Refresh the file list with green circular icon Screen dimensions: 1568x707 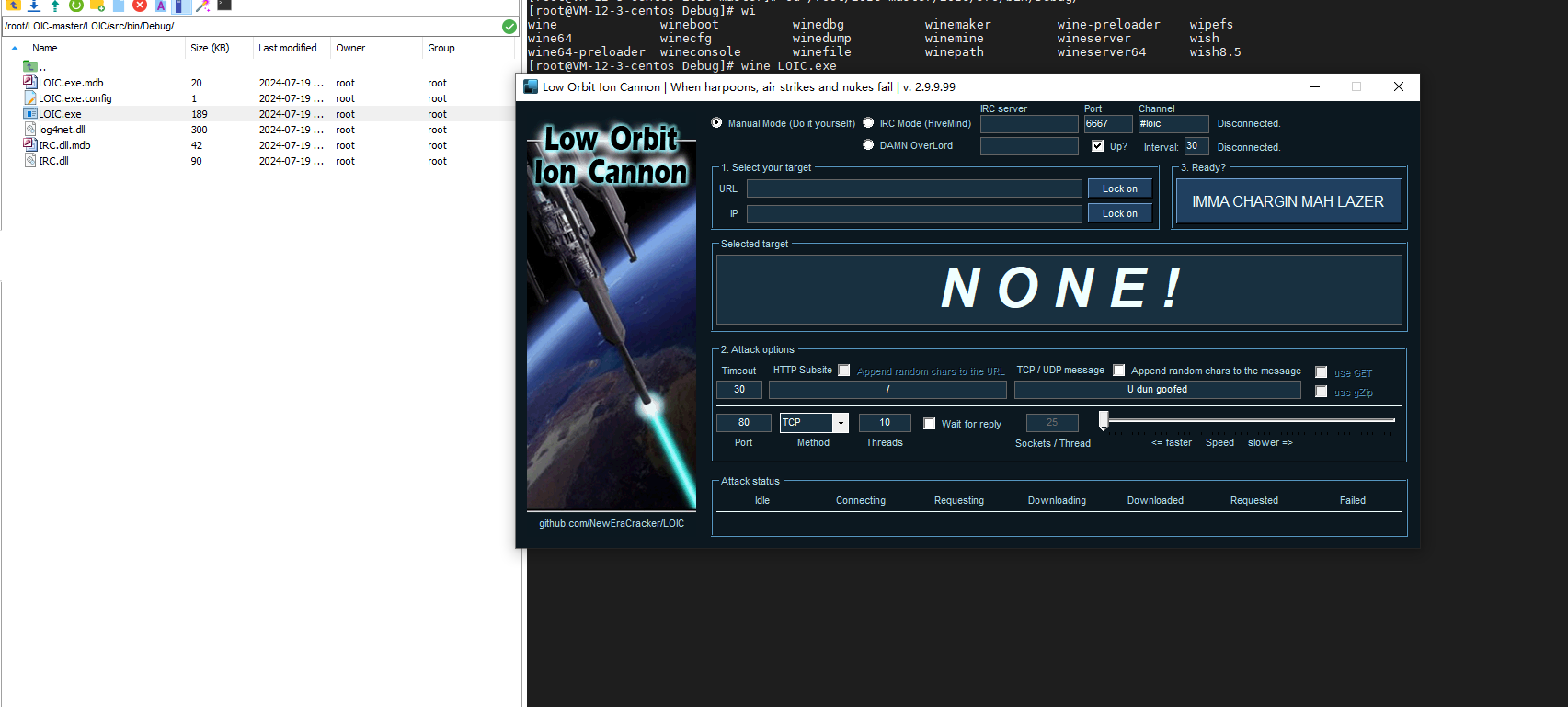coord(76,5)
